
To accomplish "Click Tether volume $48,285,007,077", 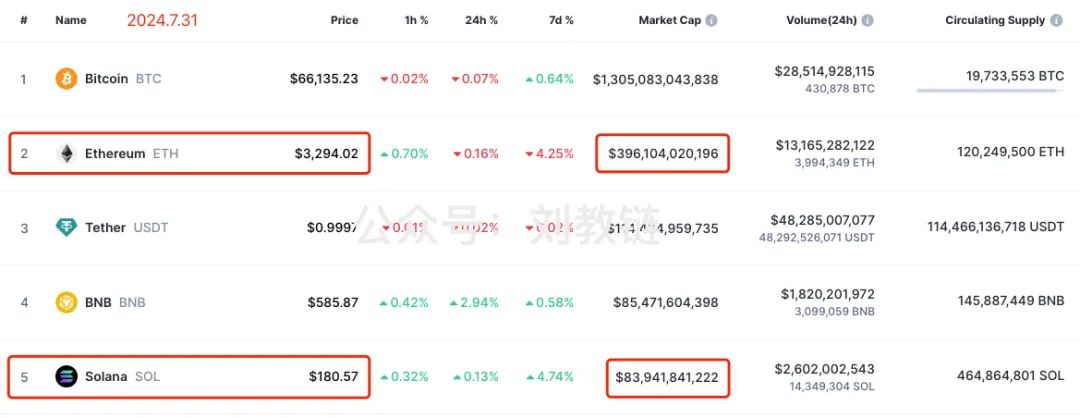I will (x=823, y=220).
